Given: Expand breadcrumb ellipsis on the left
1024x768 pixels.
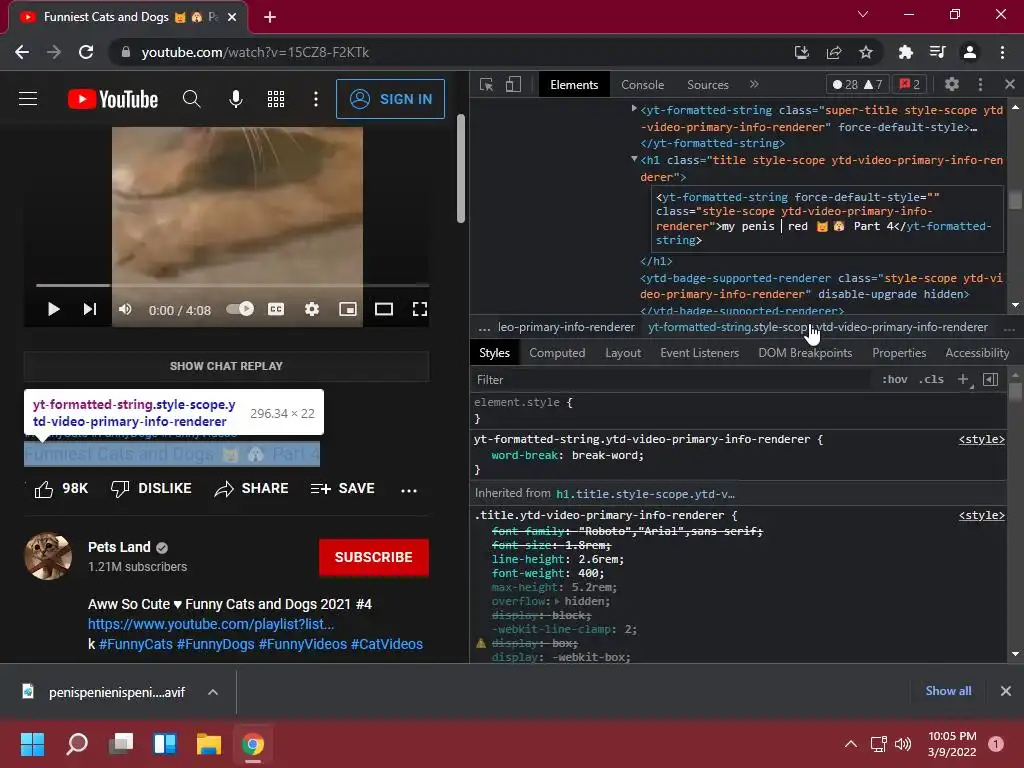Looking at the screenshot, I should point(484,327).
